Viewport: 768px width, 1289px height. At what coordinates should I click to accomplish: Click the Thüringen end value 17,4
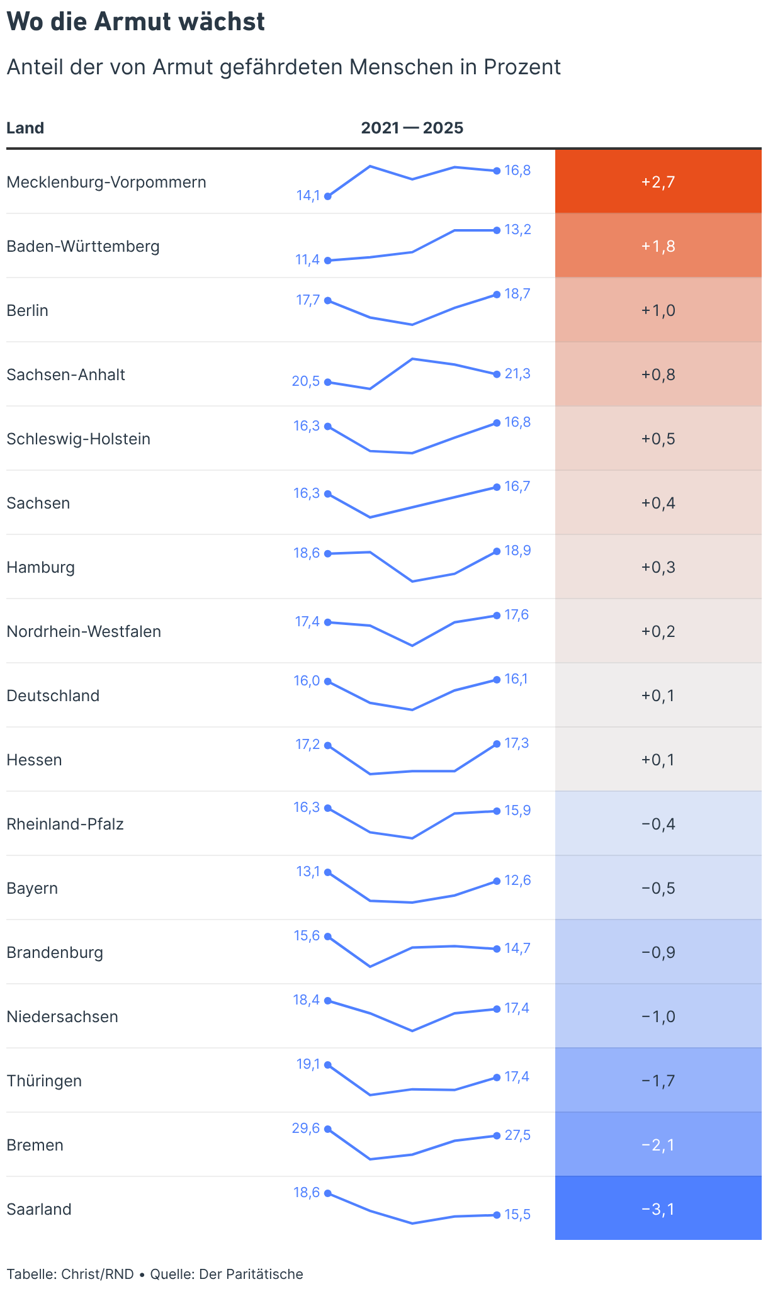point(517,1077)
